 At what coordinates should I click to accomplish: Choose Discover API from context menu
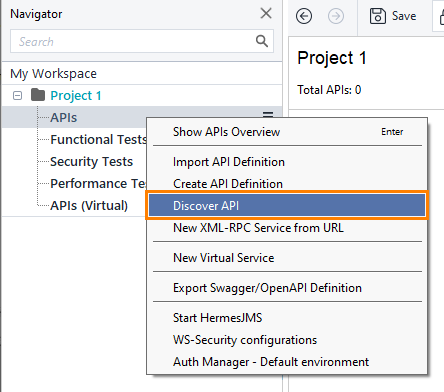pos(287,206)
